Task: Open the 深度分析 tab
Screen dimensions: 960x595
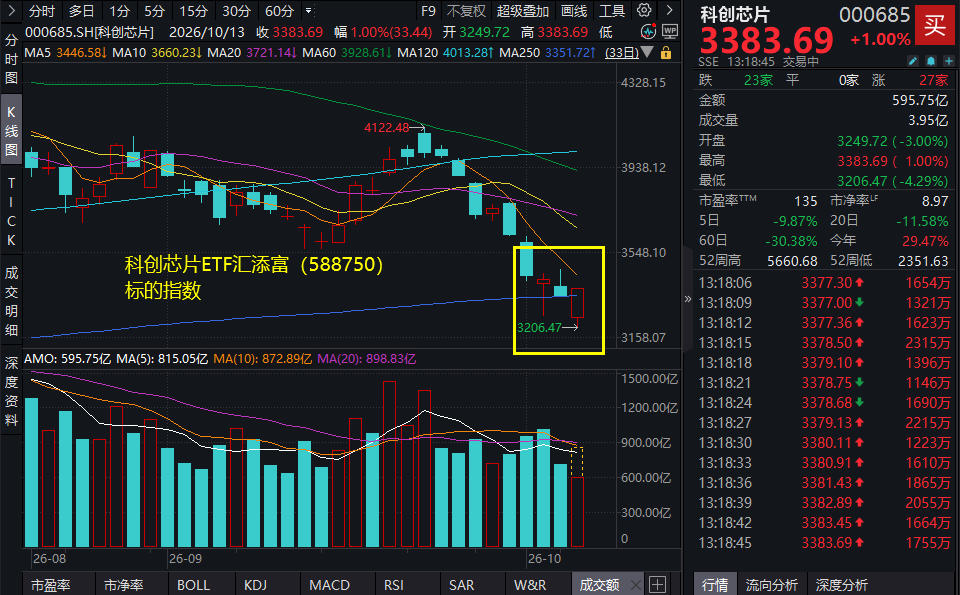Action: (x=842, y=585)
